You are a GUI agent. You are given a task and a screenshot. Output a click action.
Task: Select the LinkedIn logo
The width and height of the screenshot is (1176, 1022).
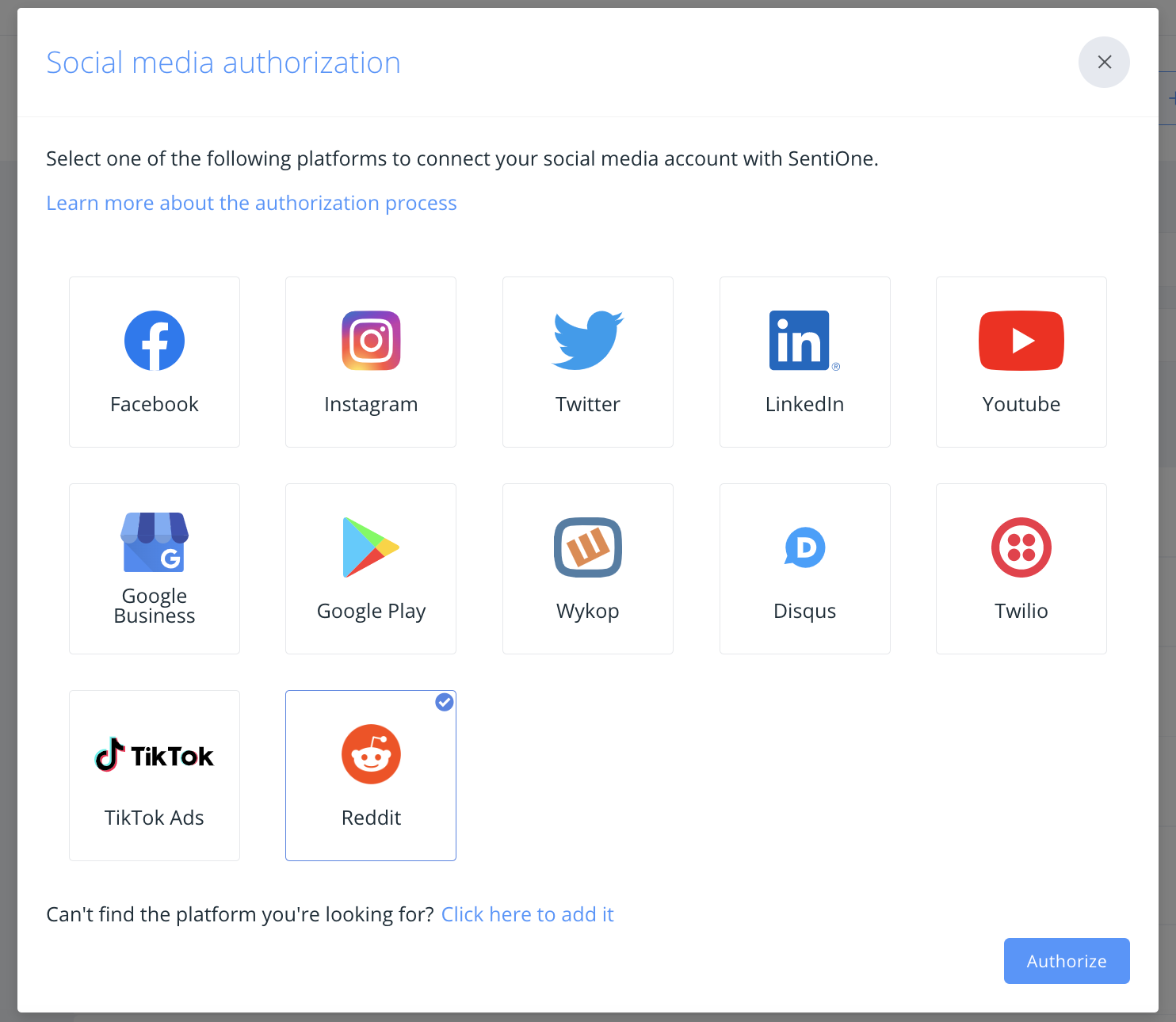tap(804, 341)
